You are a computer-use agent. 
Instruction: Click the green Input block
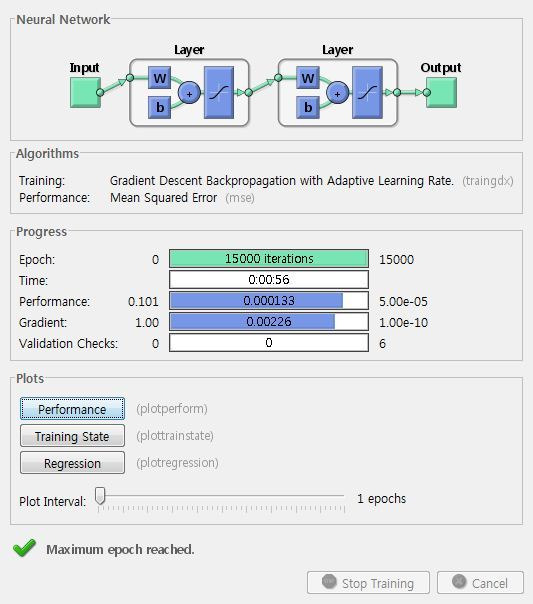[85, 92]
